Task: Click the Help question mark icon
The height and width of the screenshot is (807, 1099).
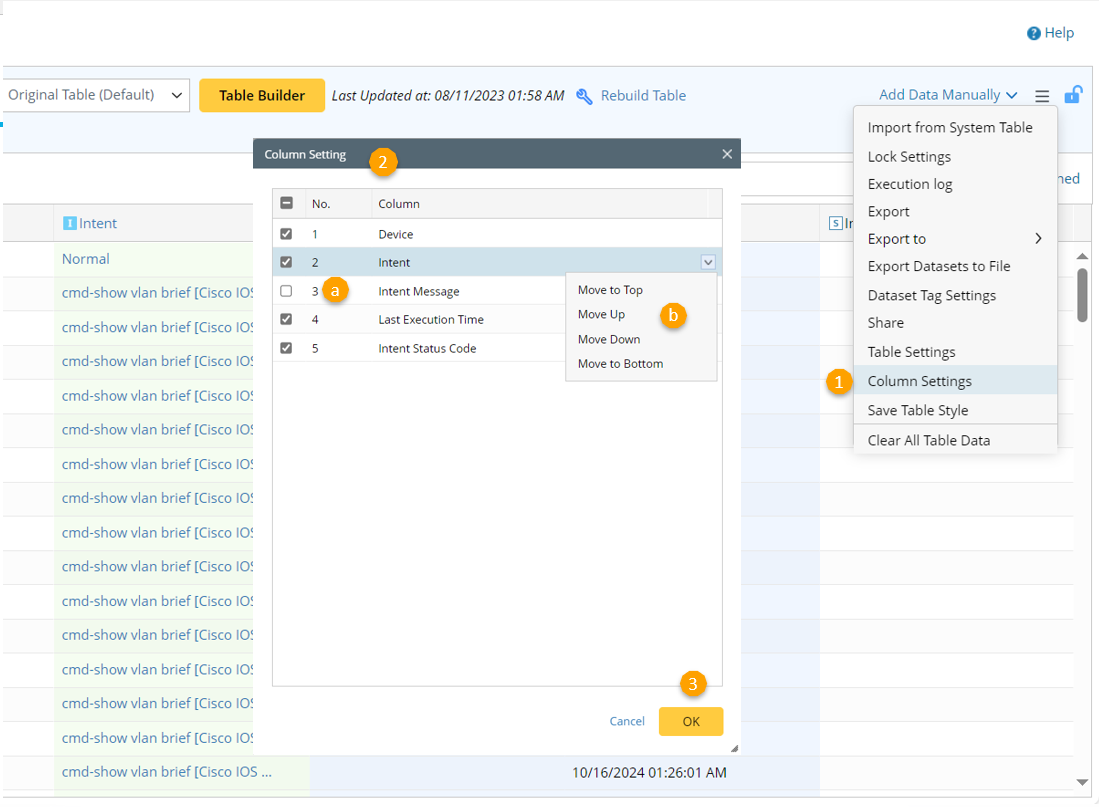Action: point(1033,33)
